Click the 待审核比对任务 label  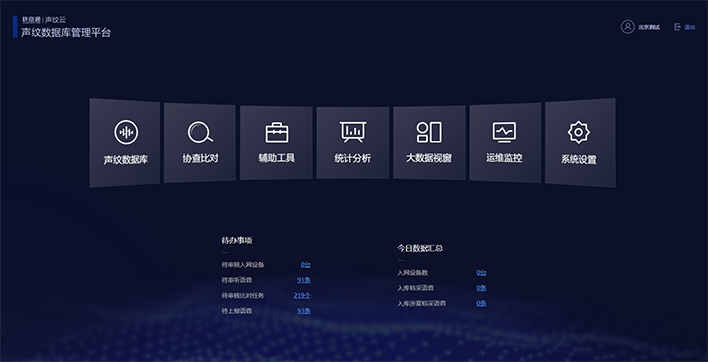(243, 296)
